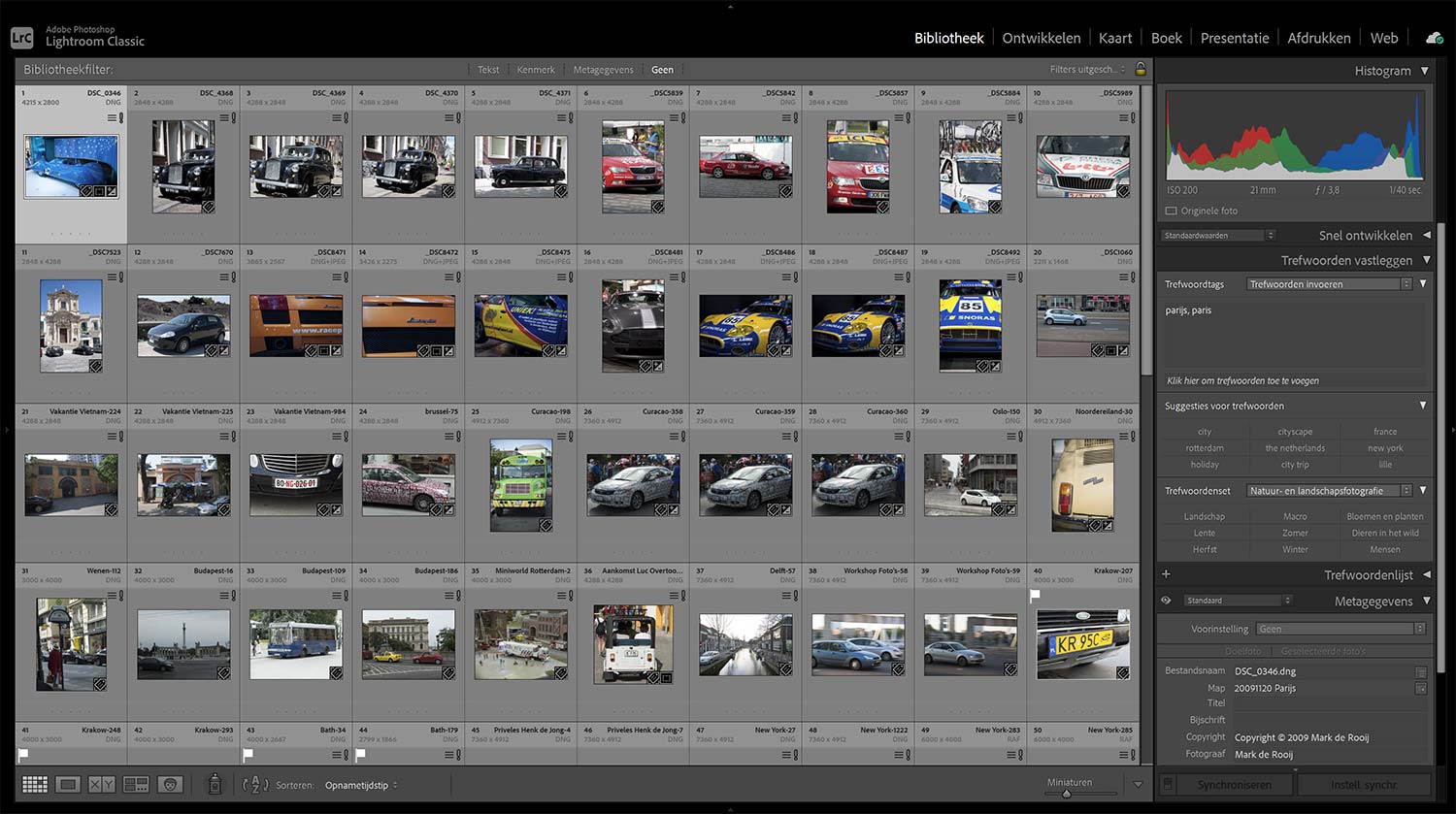Click crop badge on DSC_0346 thumbnail
This screenshot has width=1456, height=814.
tap(98, 191)
